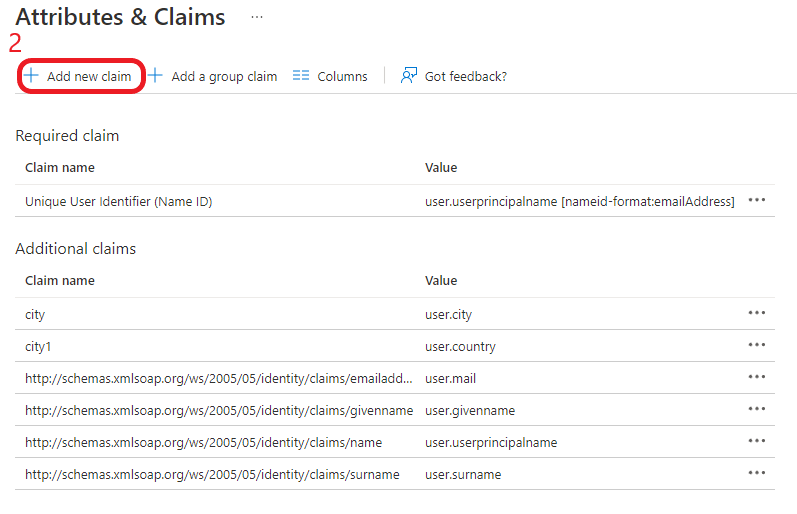The image size is (797, 514).
Task: Click the Claim name header under Additional claims
Action: [60, 281]
